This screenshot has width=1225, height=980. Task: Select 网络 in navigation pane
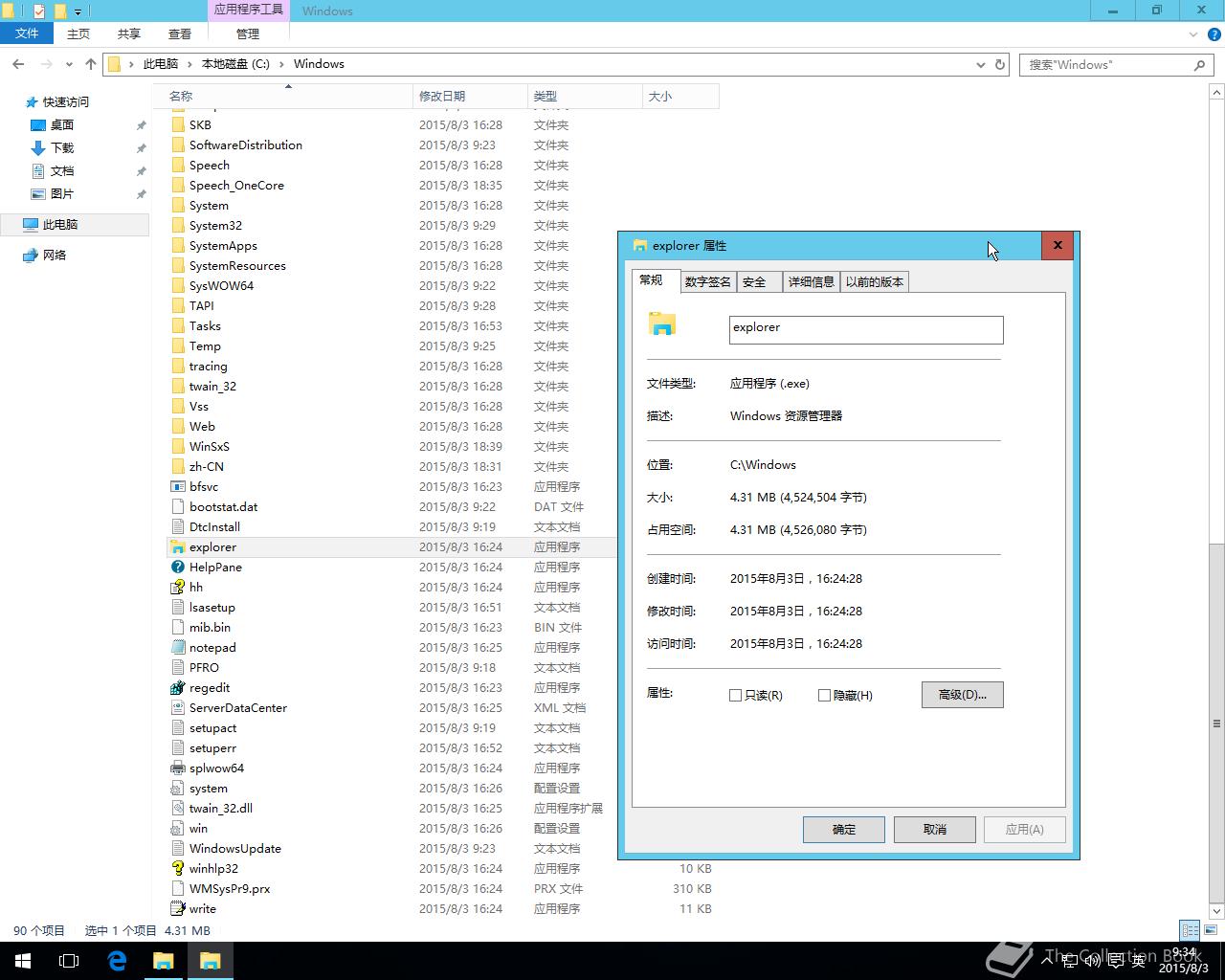click(x=55, y=256)
